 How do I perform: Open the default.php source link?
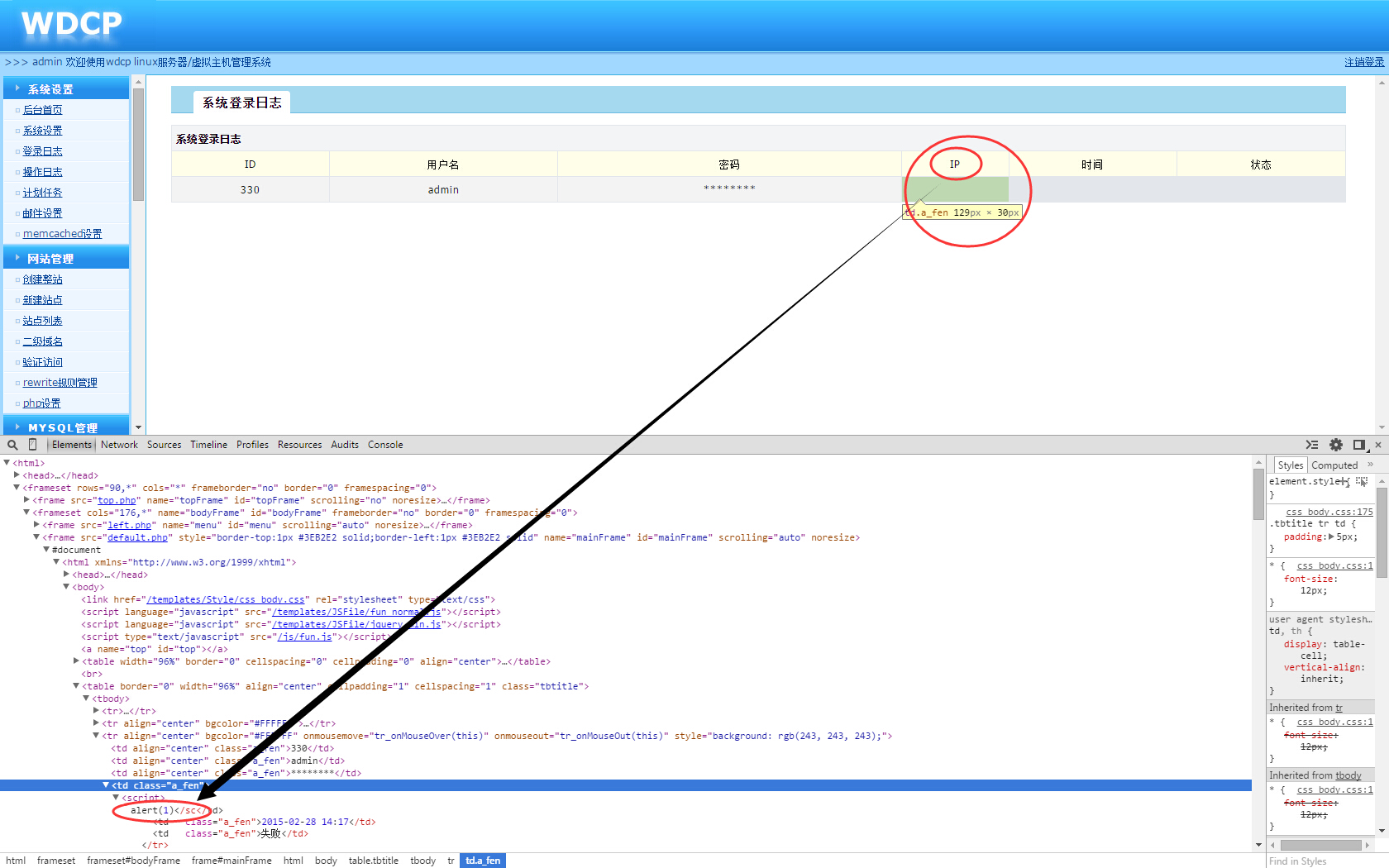click(137, 537)
